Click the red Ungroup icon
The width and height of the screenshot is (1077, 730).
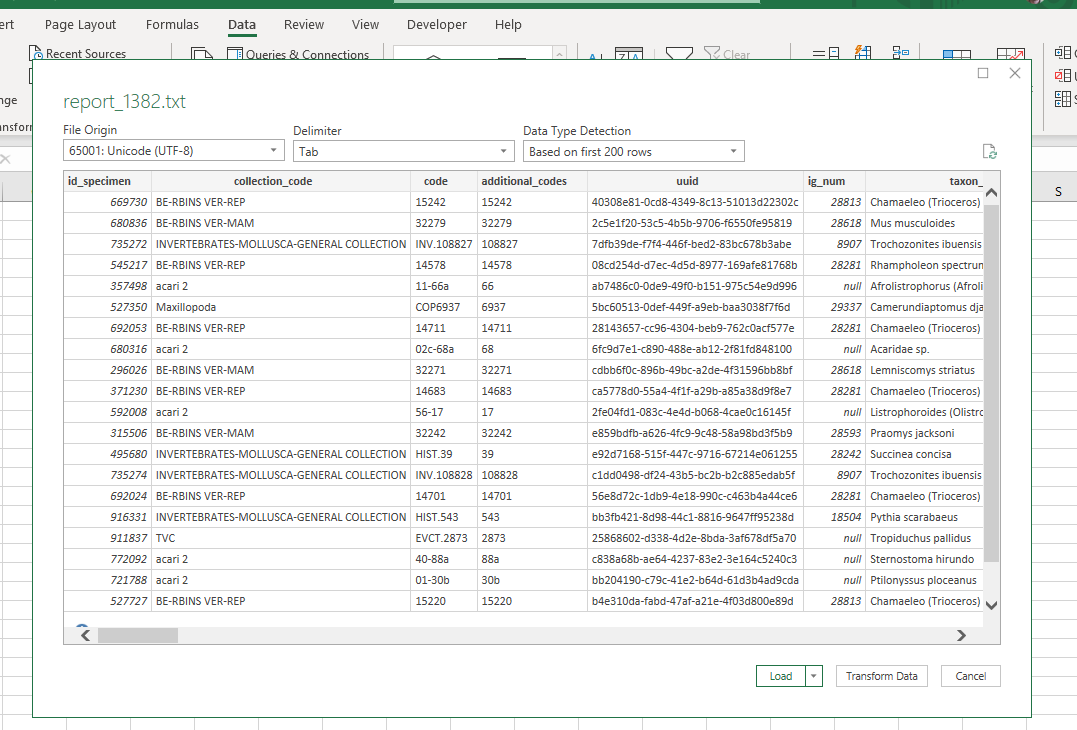[1061, 75]
